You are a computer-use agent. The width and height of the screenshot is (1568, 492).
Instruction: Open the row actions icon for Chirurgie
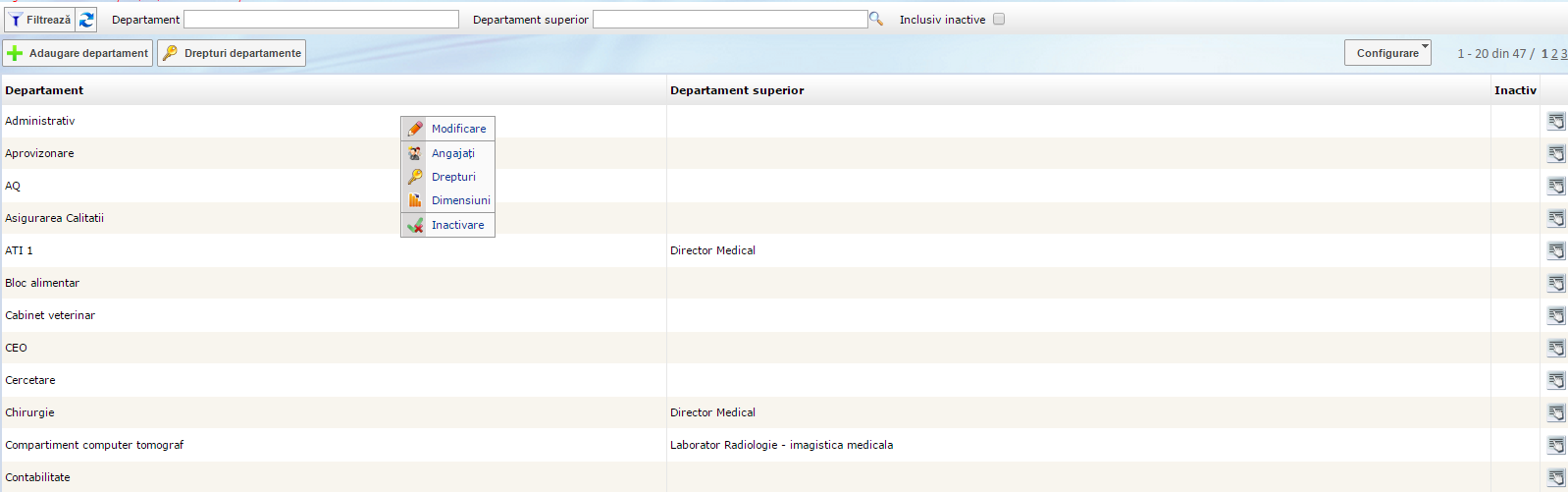point(1556,413)
